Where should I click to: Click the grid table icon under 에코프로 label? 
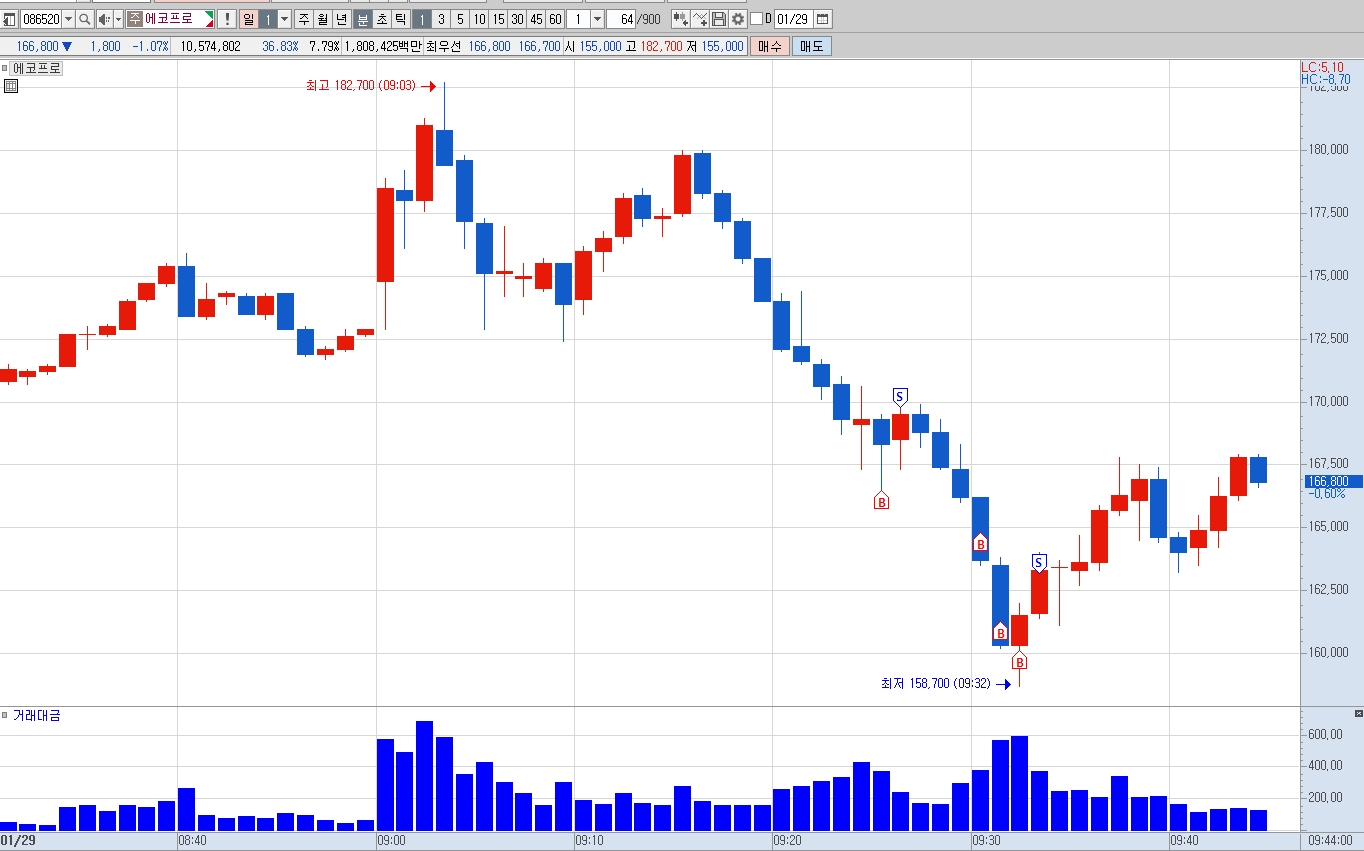[11, 86]
